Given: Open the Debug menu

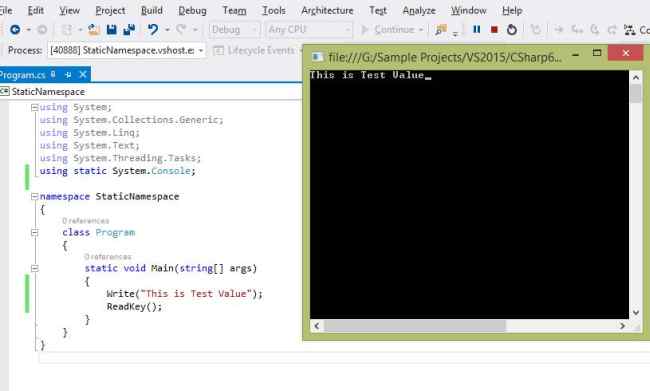Looking at the screenshot, I should pyautogui.click(x=192, y=10).
